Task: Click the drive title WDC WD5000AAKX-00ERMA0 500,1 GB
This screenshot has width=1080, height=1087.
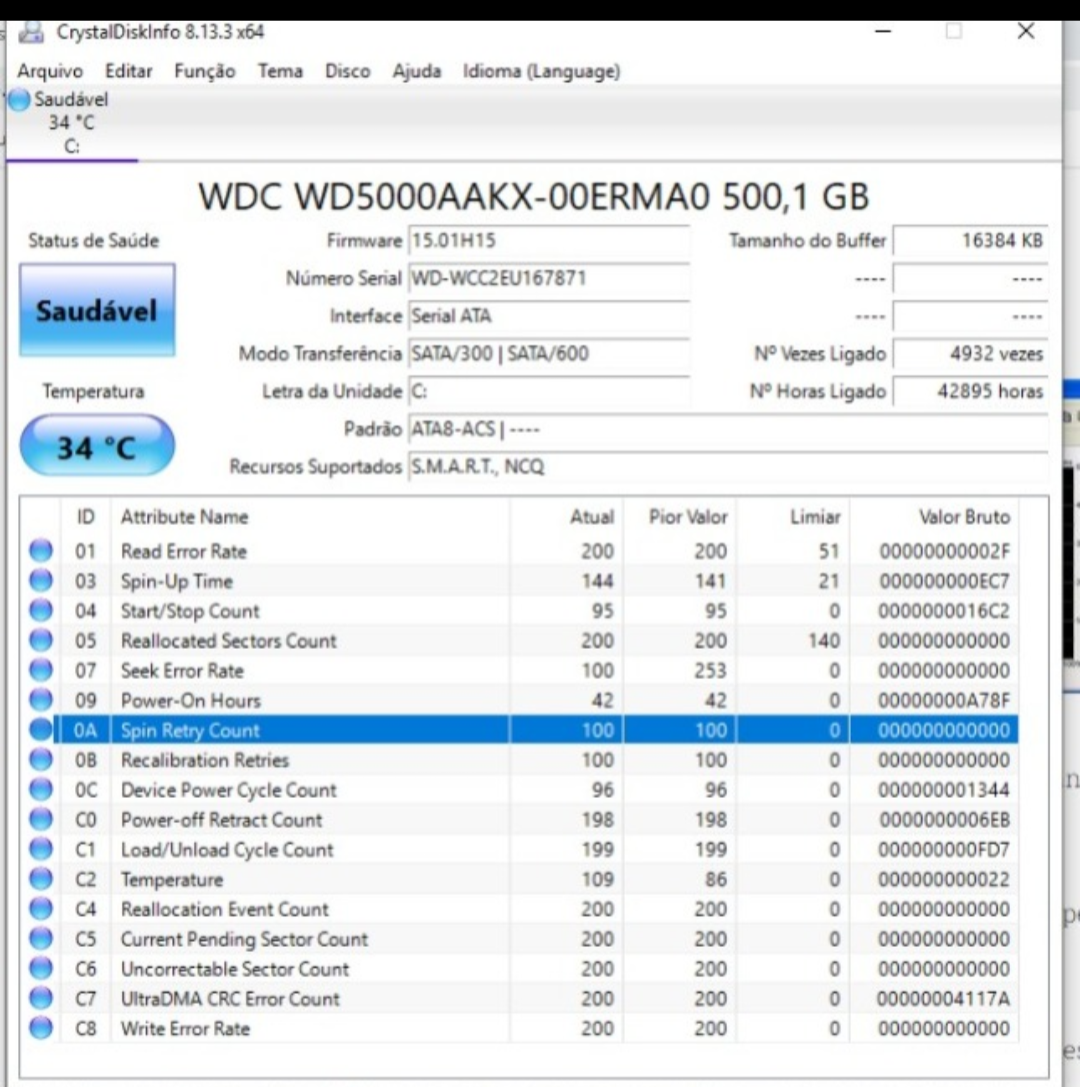Action: [x=533, y=197]
